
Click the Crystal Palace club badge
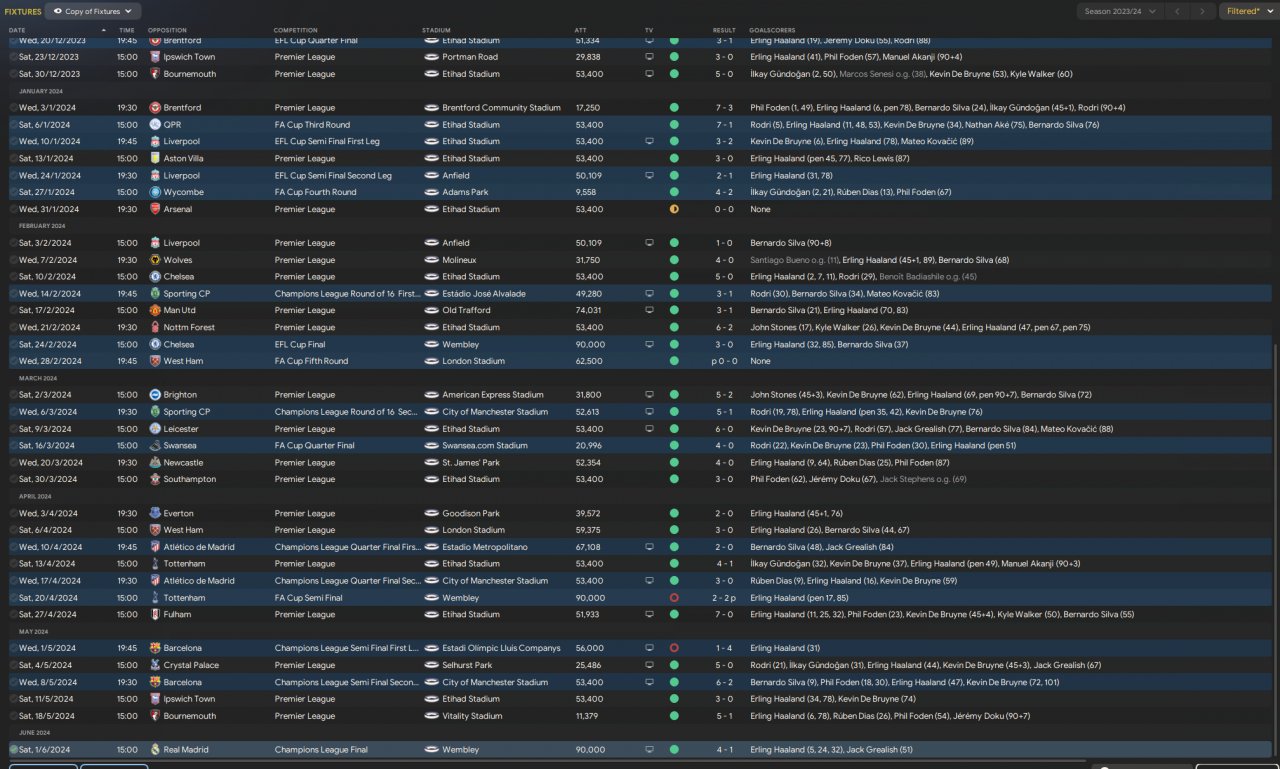(x=155, y=665)
